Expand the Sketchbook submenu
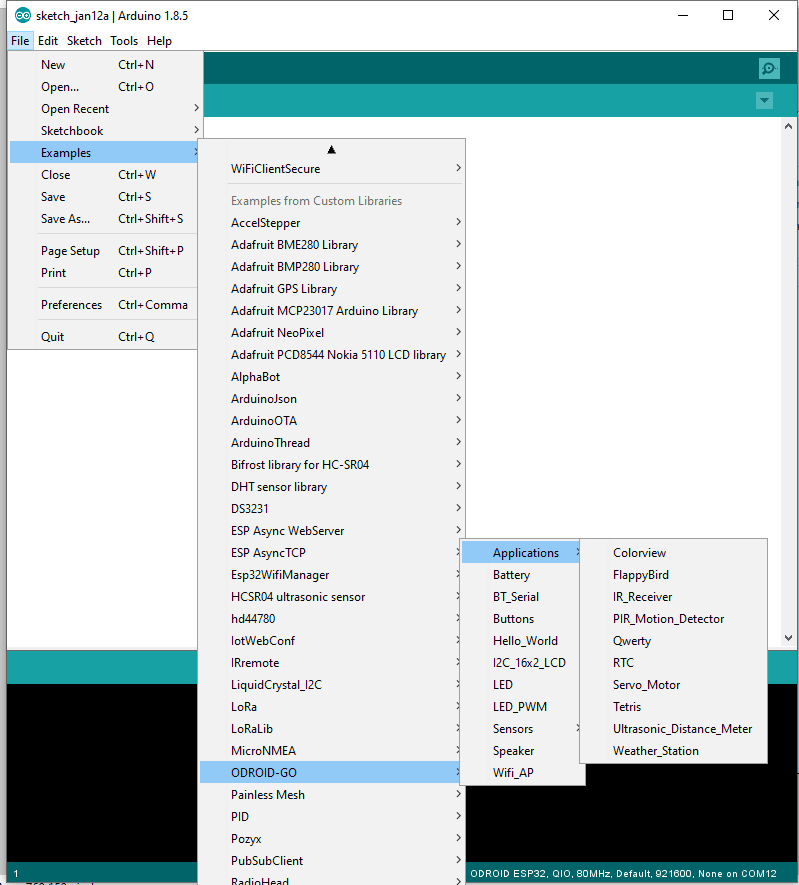The image size is (799, 885). coord(106,131)
